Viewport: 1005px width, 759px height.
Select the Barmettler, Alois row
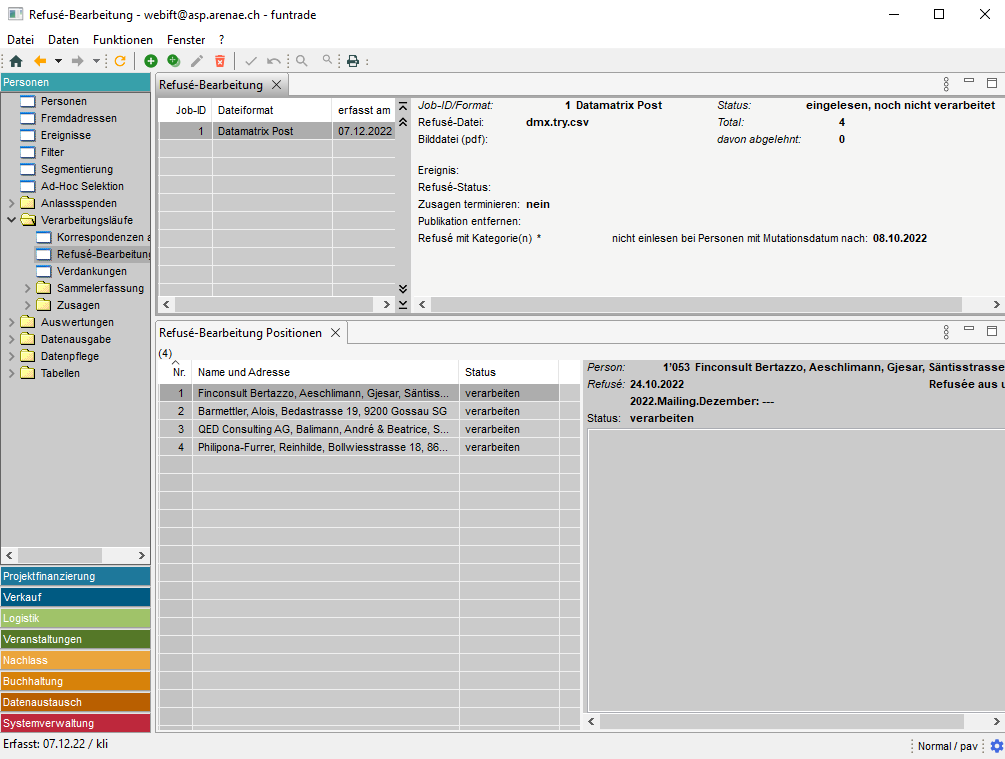322,411
